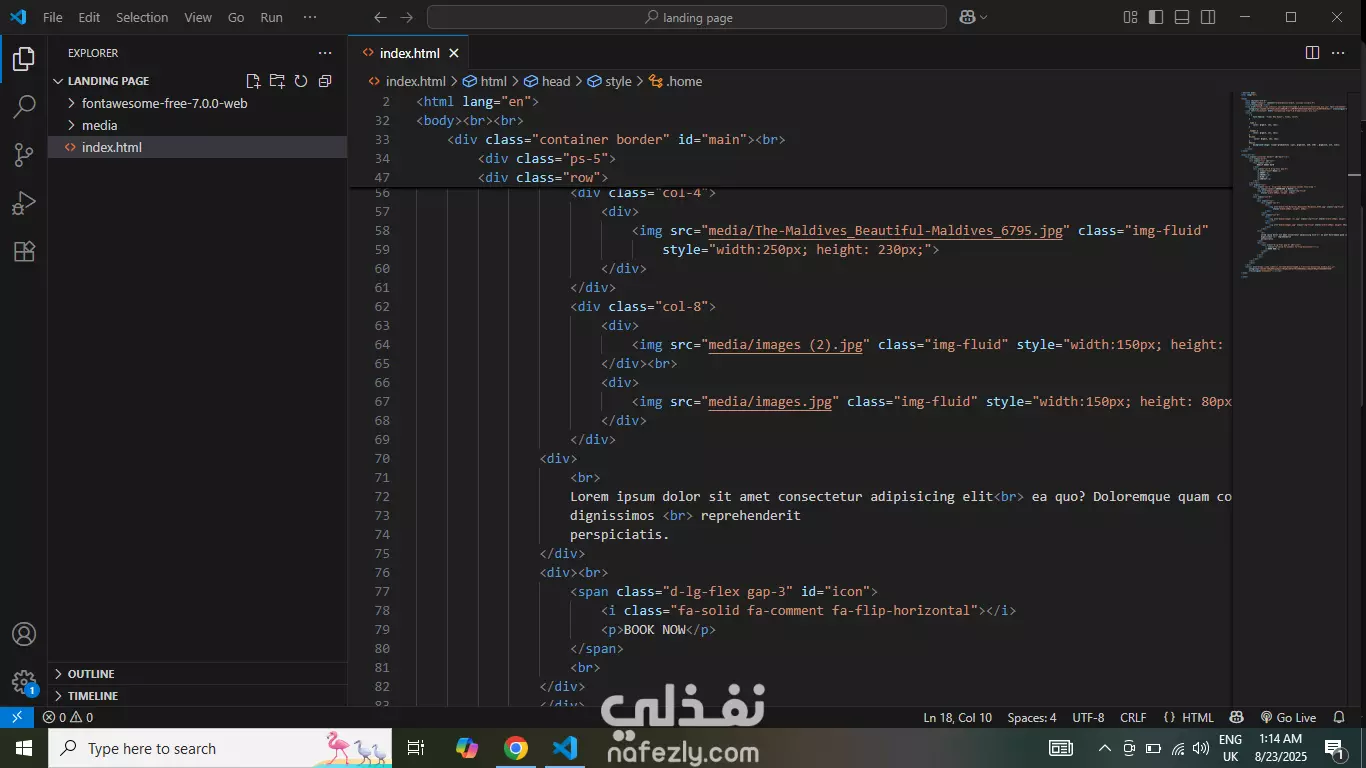The width and height of the screenshot is (1366, 768).
Task: Open the Run and Debug view
Action: (x=24, y=203)
